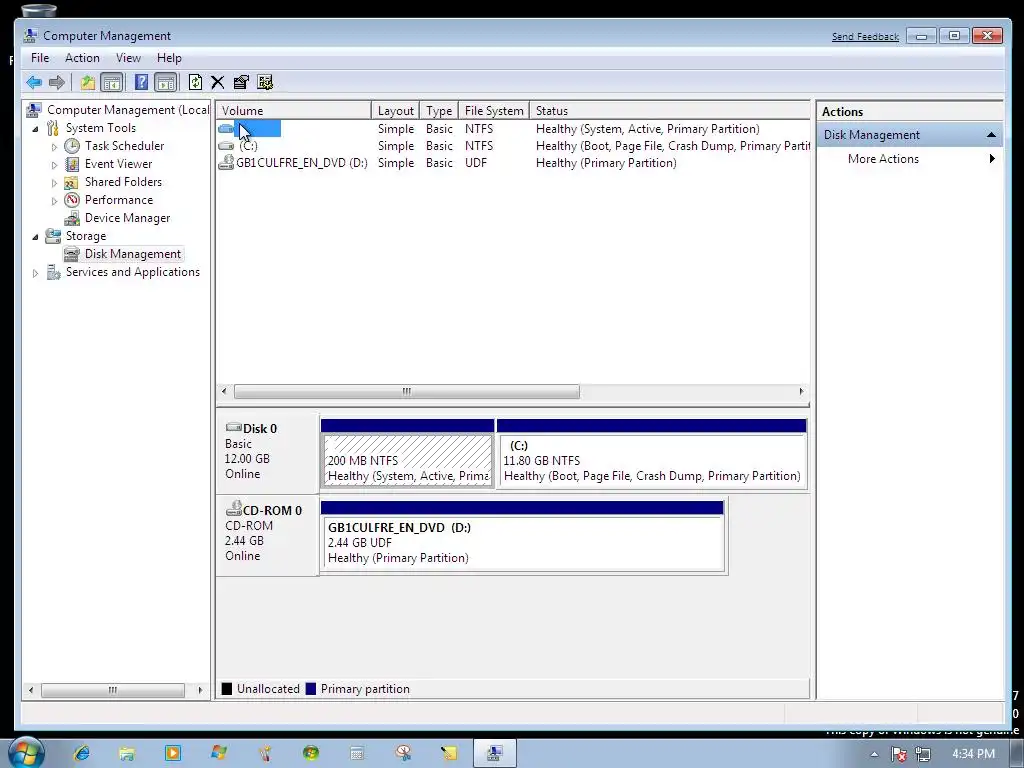
Task: Click the Send Feedback link
Action: tap(865, 37)
